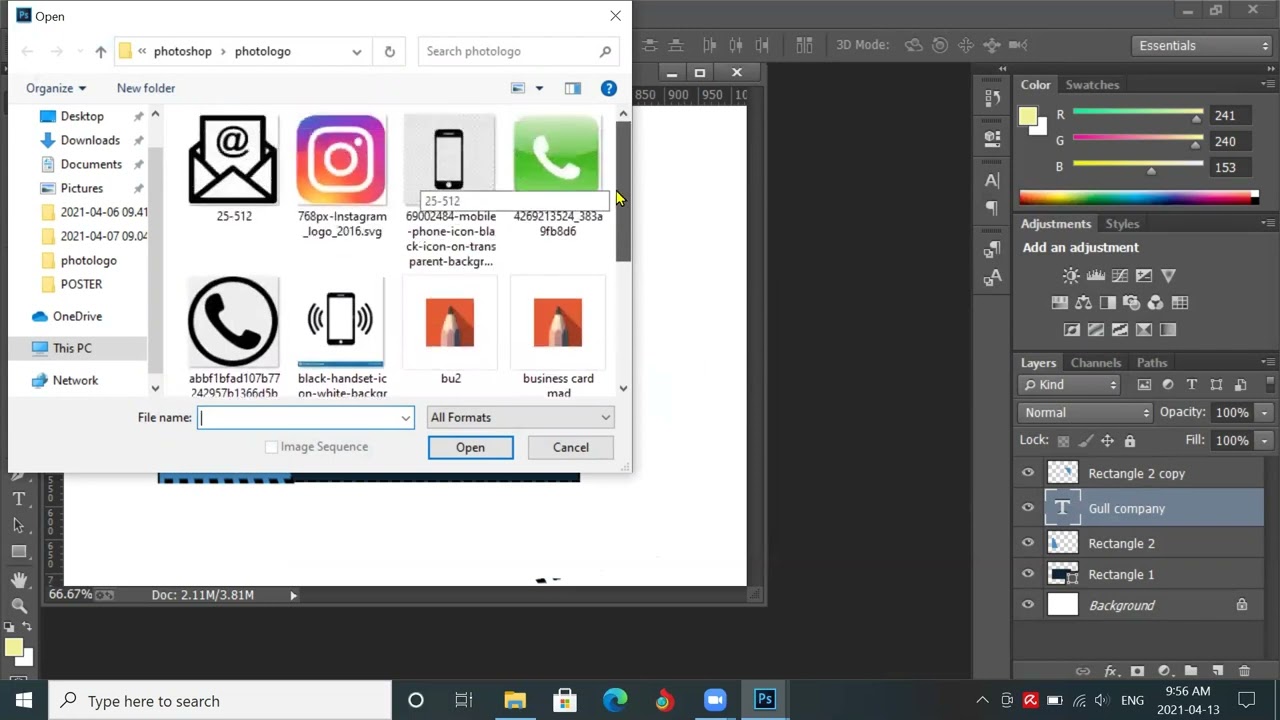Add a Hue/Saturation adjustment

(1060, 303)
